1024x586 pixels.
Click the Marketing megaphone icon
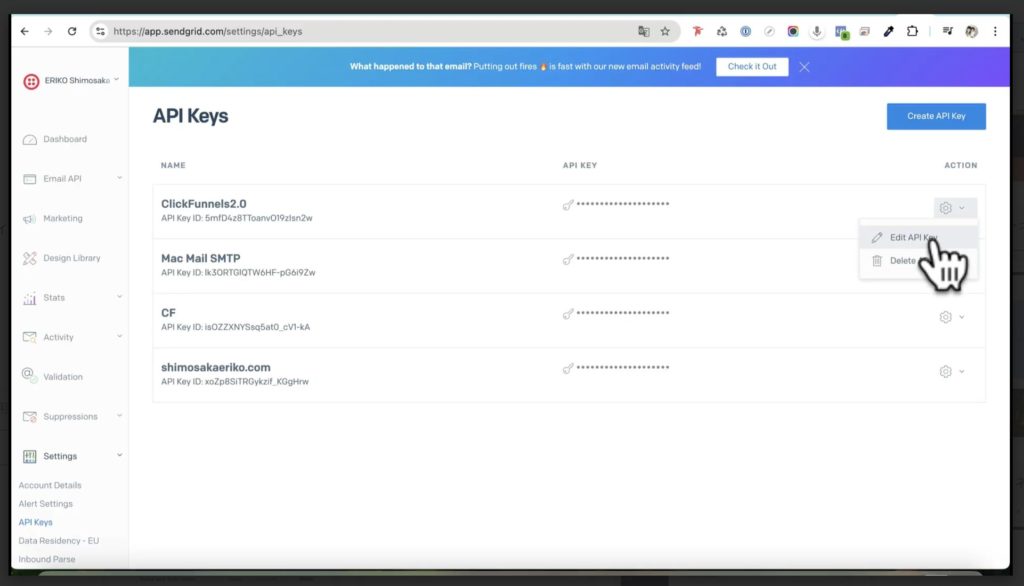(x=30, y=219)
